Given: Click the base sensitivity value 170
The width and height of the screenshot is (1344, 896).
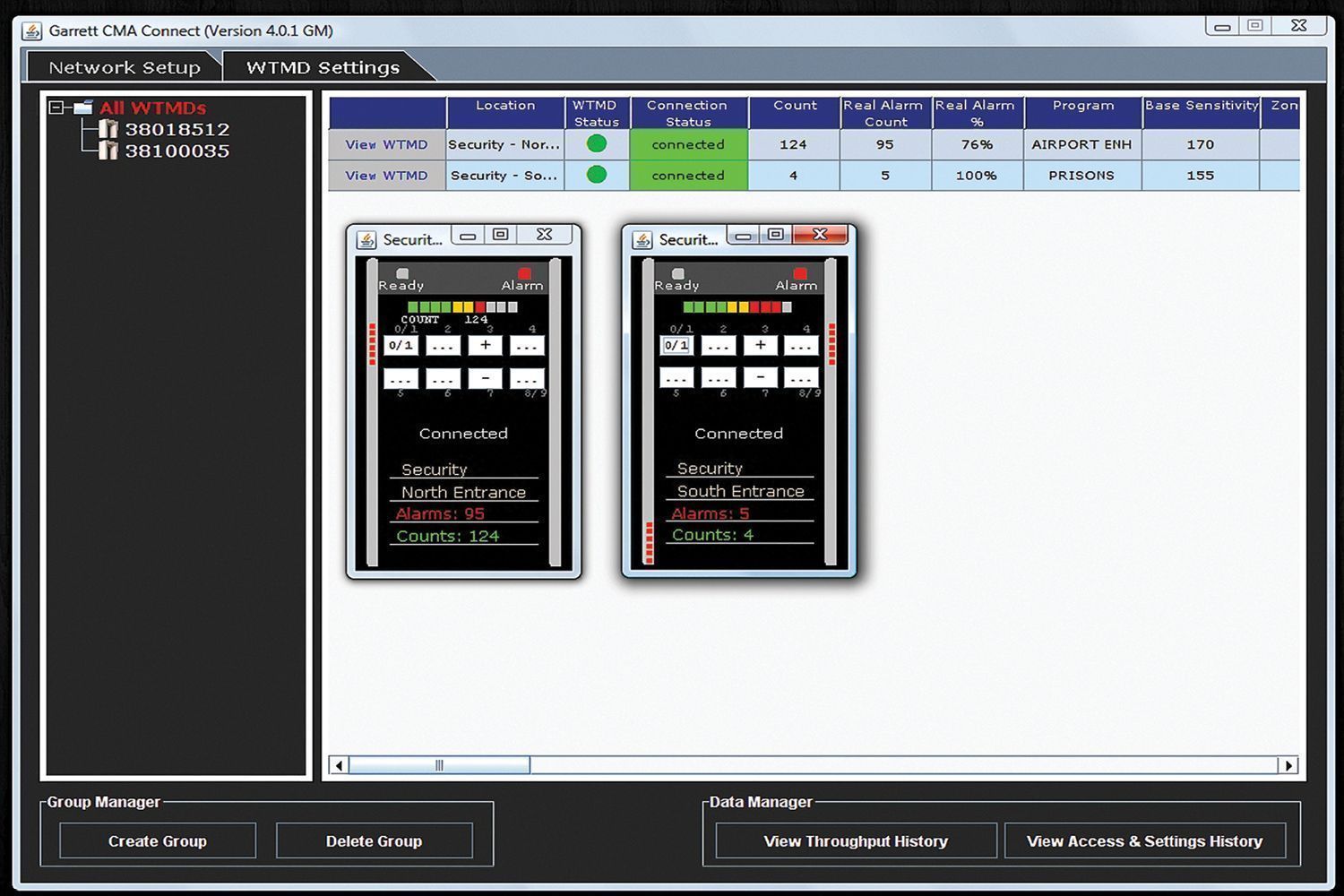Looking at the screenshot, I should click(x=1201, y=144).
